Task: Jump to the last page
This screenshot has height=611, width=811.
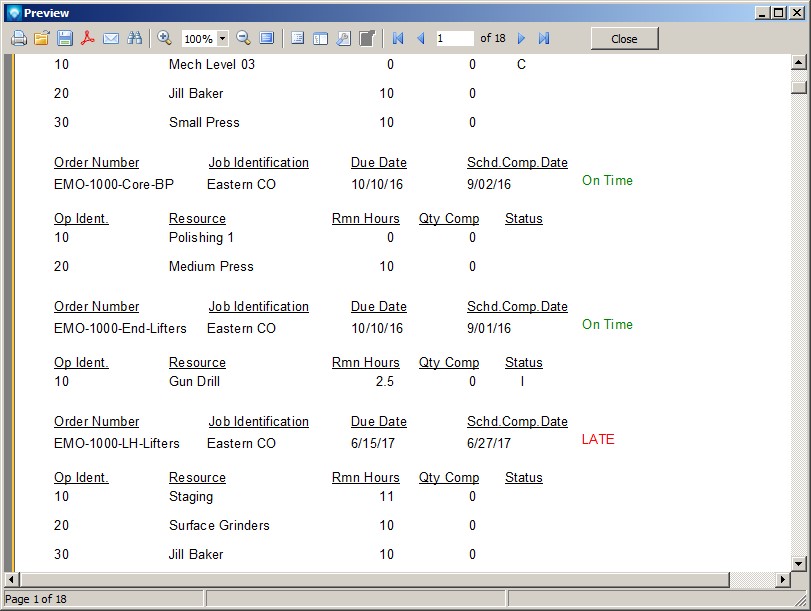Action: 544,38
